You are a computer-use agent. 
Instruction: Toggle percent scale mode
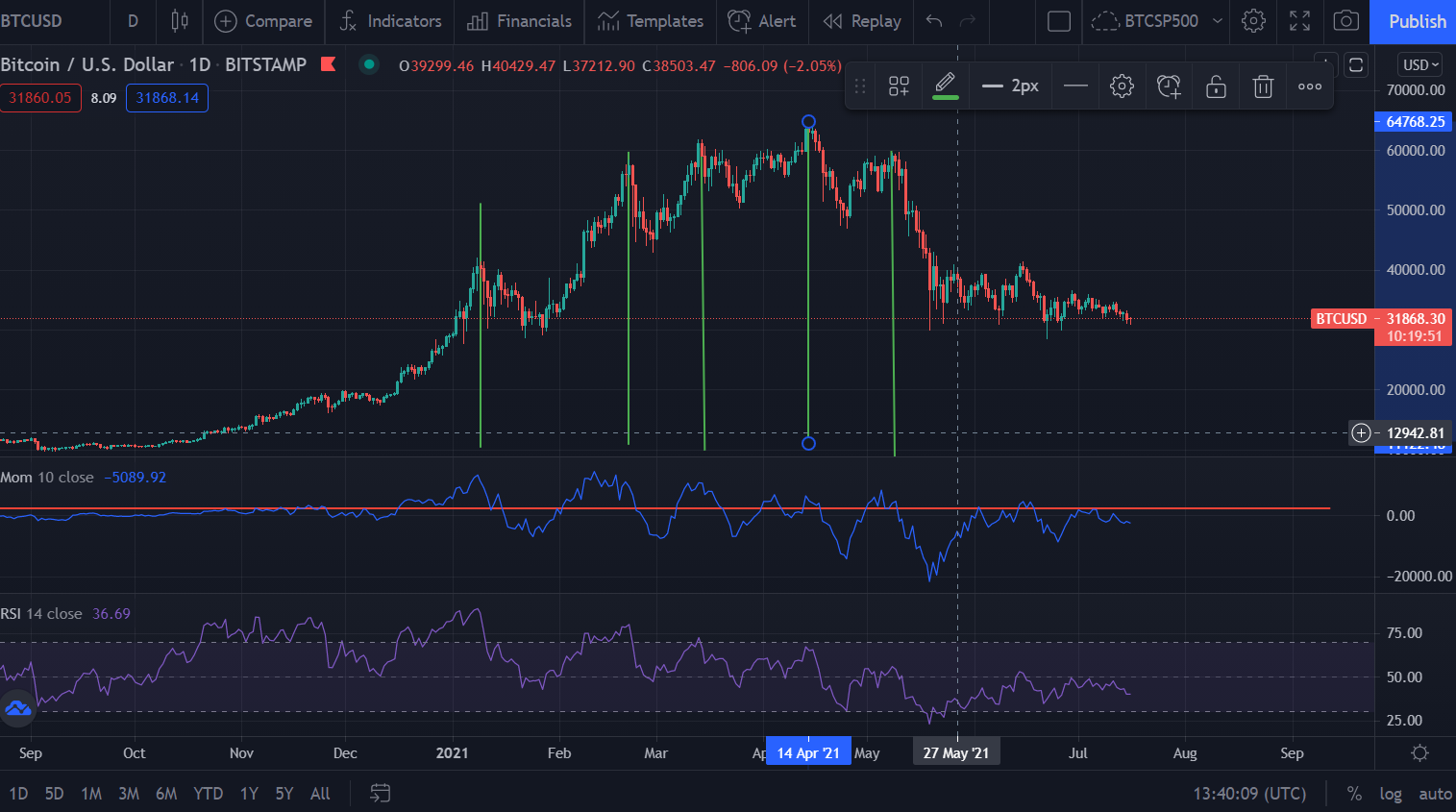1354,793
